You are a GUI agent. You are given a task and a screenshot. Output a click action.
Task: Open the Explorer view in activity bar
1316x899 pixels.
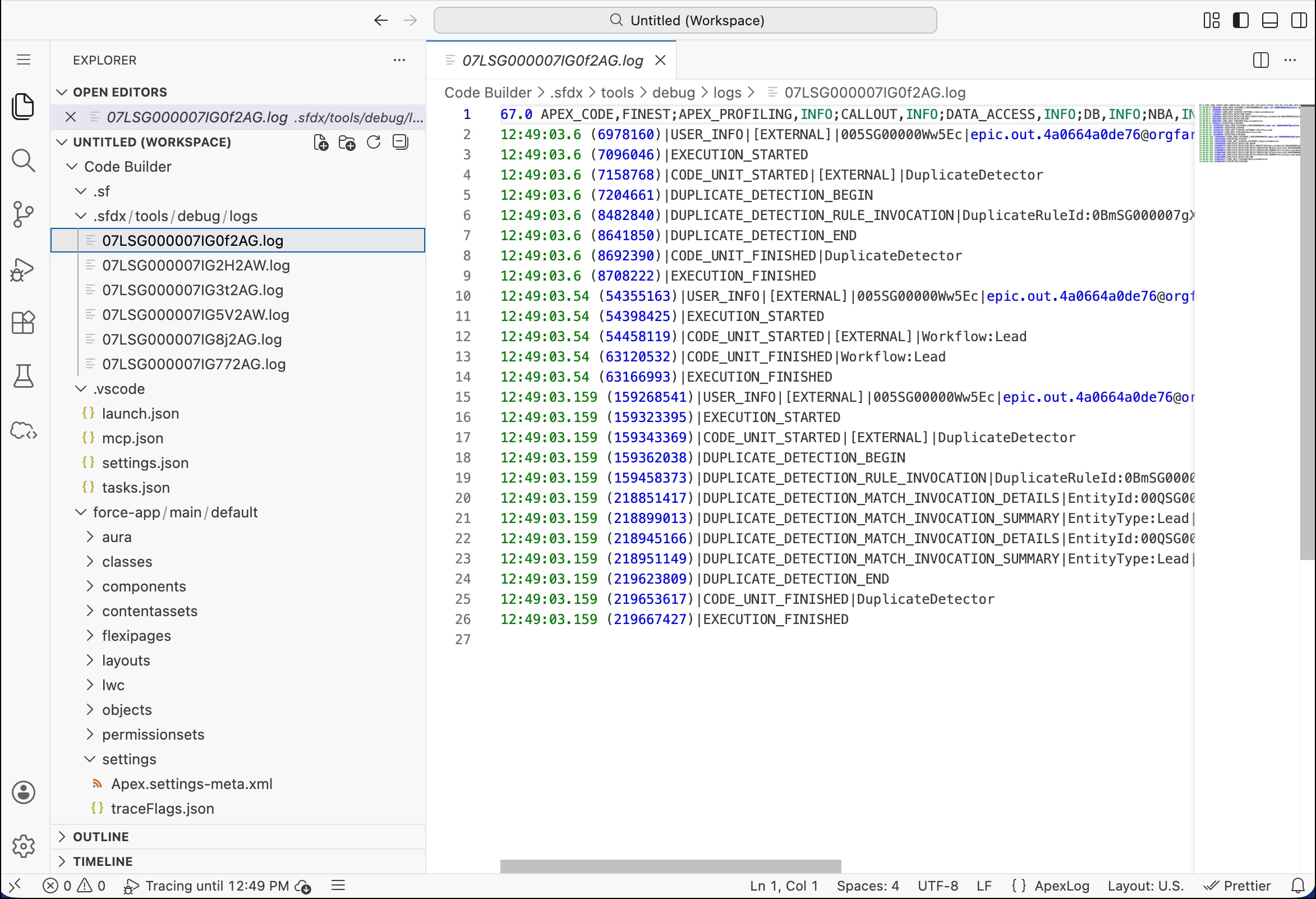[x=23, y=107]
